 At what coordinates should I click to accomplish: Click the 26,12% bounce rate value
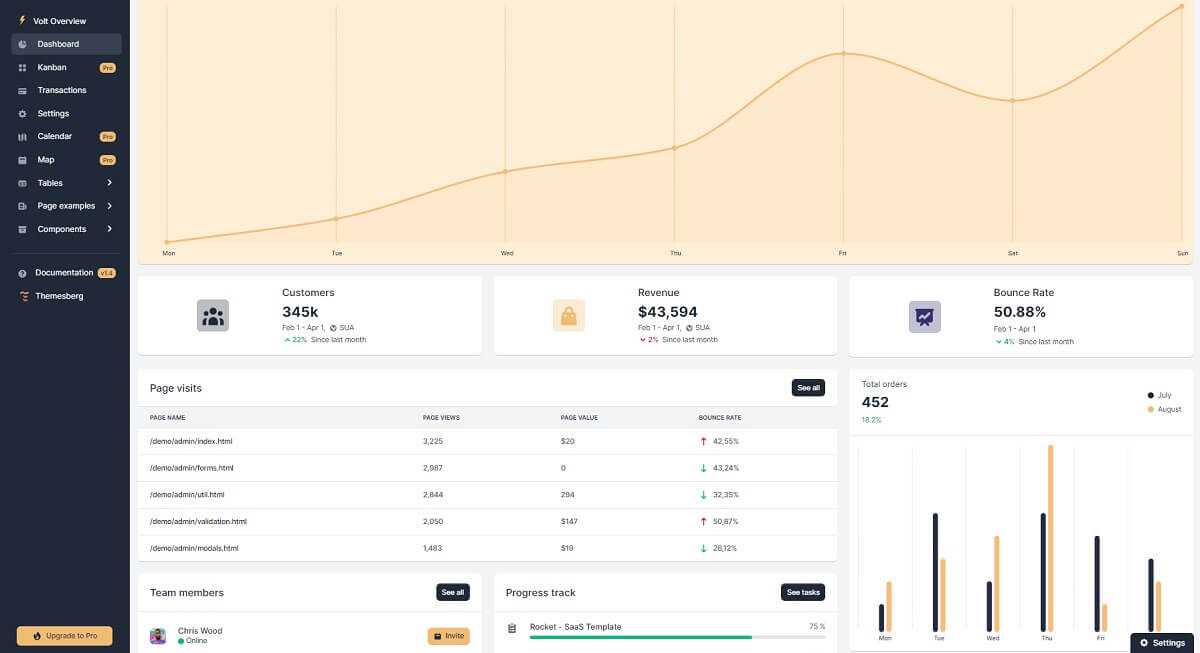(x=725, y=548)
